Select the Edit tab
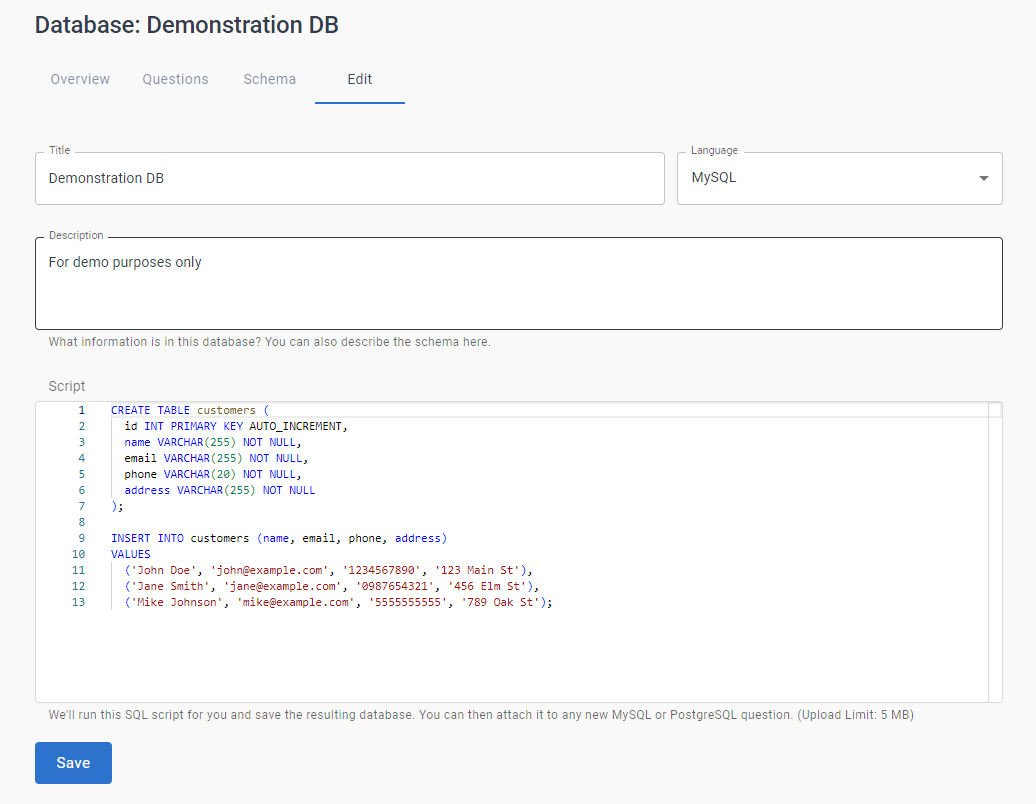The image size is (1036, 804). [359, 79]
